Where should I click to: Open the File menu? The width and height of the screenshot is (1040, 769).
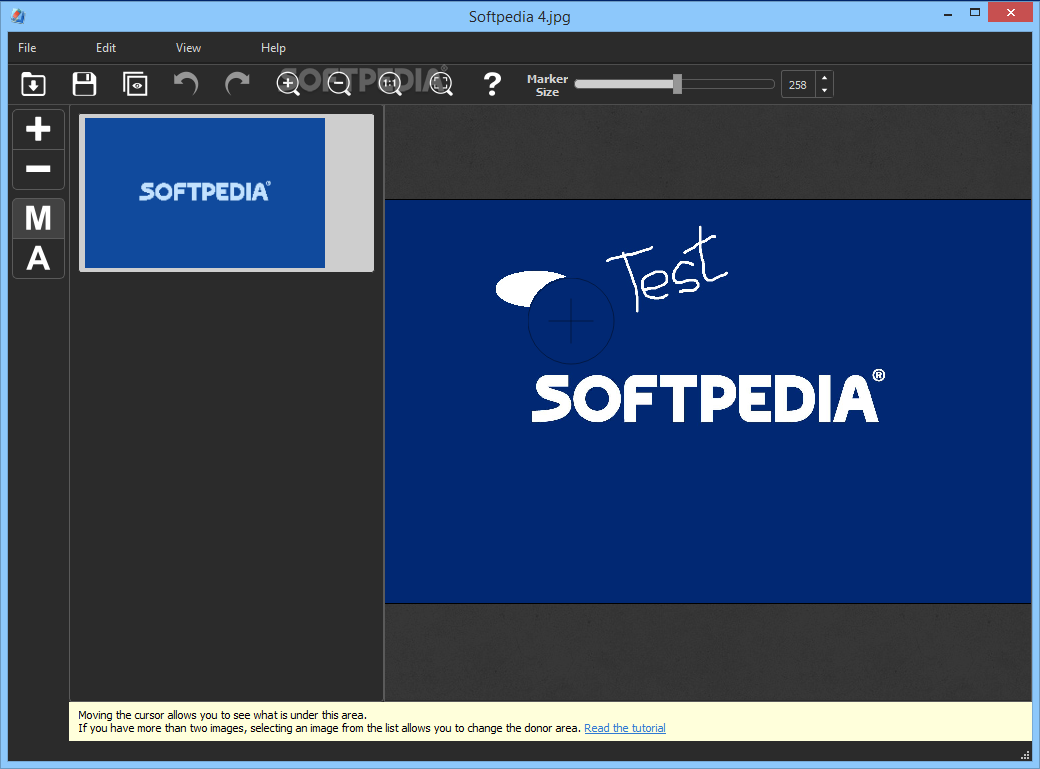click(x=27, y=48)
